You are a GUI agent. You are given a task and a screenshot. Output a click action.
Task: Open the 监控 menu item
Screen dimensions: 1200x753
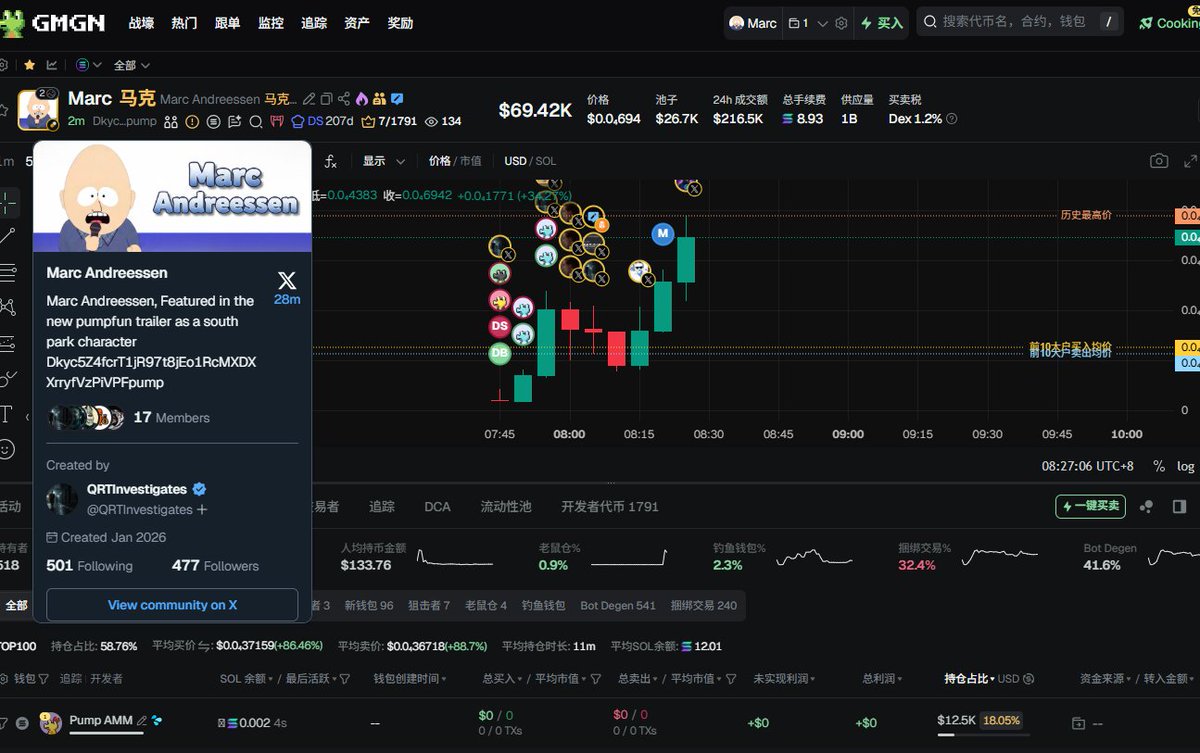[x=270, y=23]
